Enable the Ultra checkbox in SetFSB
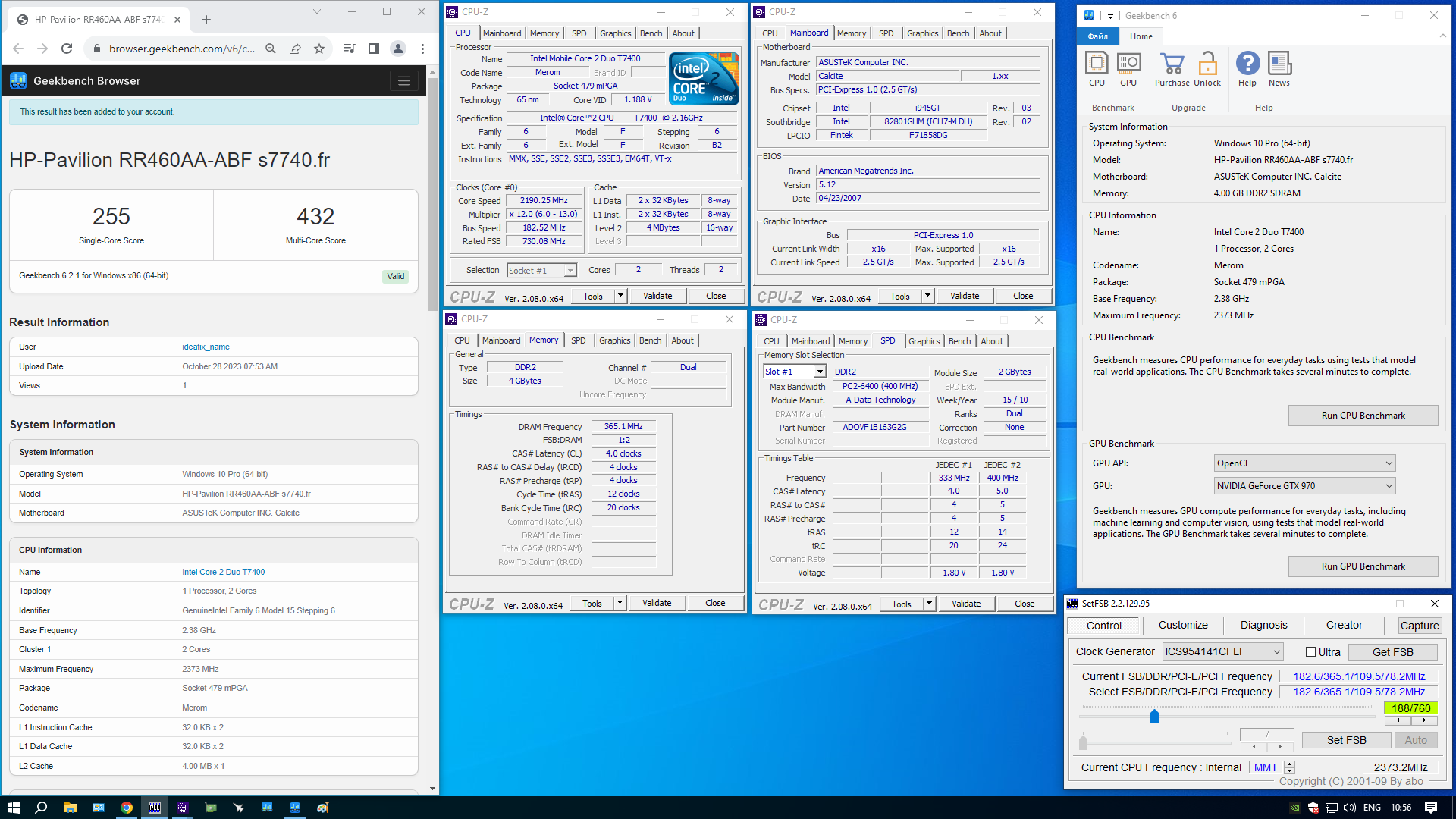Viewport: 1456px width, 819px height. pos(1310,652)
